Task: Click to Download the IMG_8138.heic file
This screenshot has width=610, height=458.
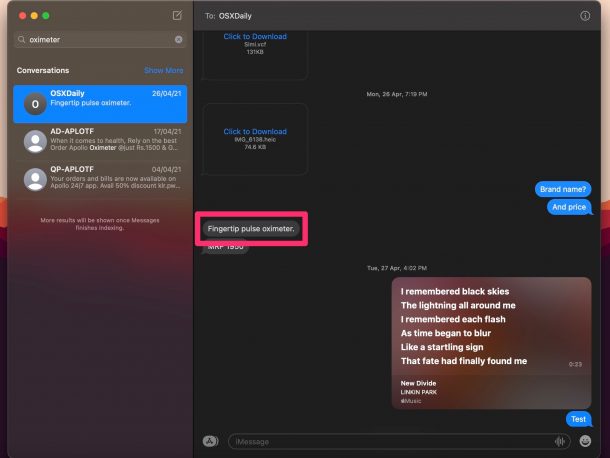Action: (254, 132)
